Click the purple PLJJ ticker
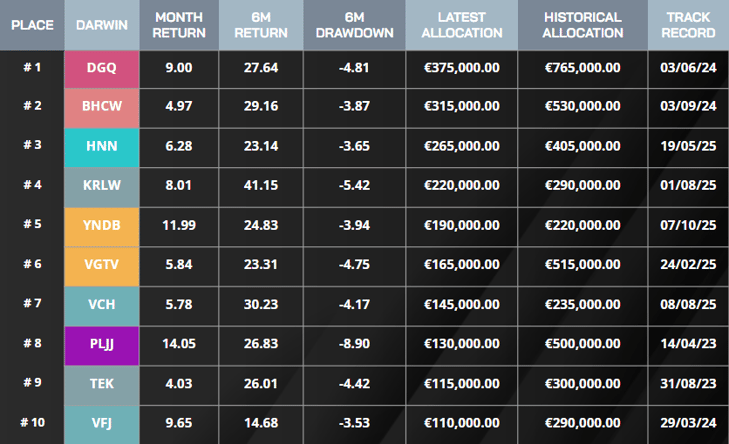 (x=101, y=345)
